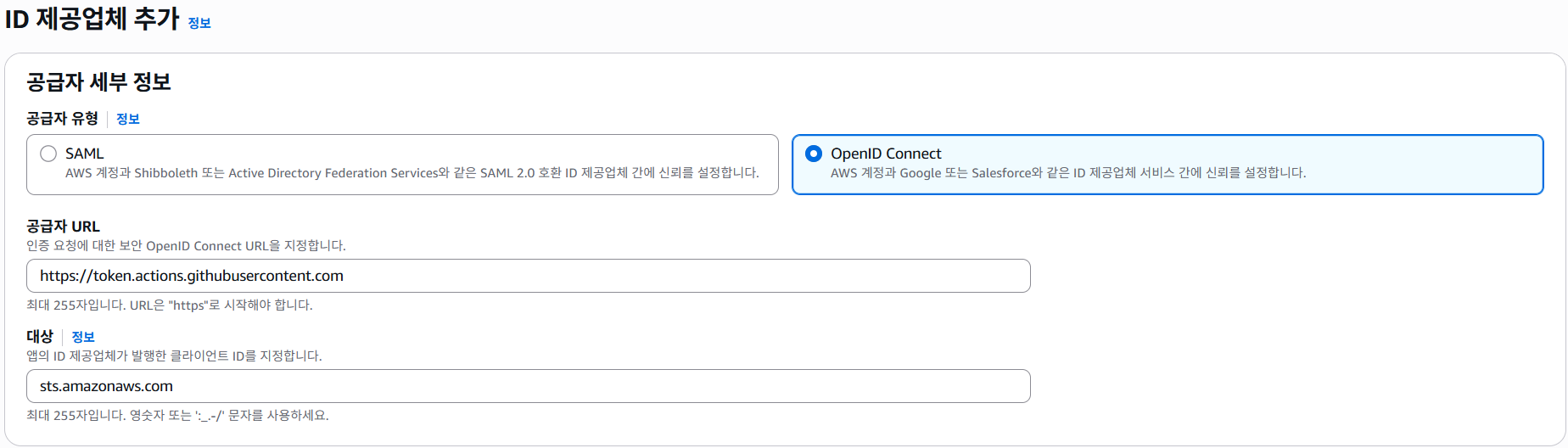Open 정보 link next to 공급자 유형

(x=128, y=119)
